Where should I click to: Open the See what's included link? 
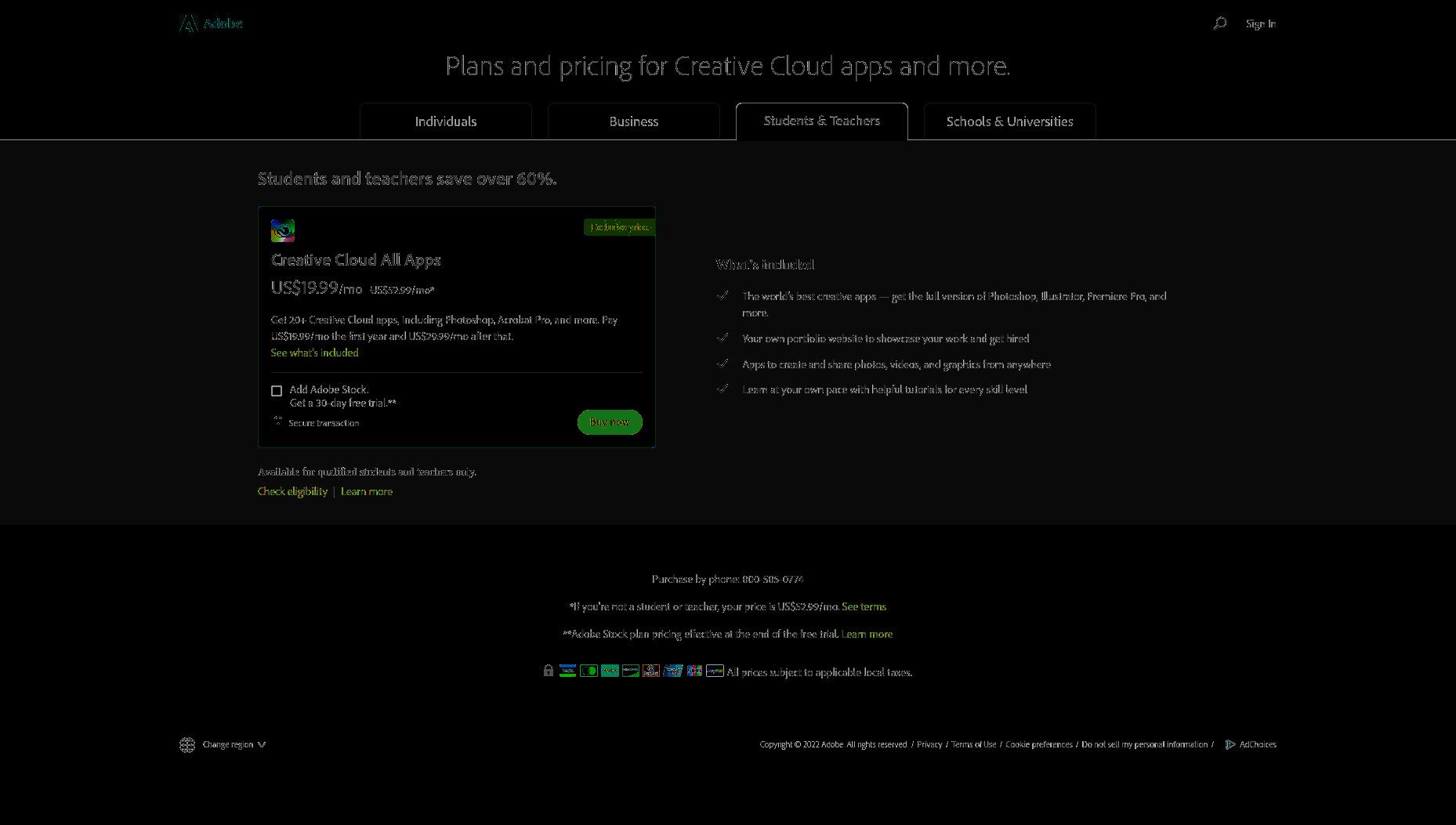pyautogui.click(x=315, y=353)
